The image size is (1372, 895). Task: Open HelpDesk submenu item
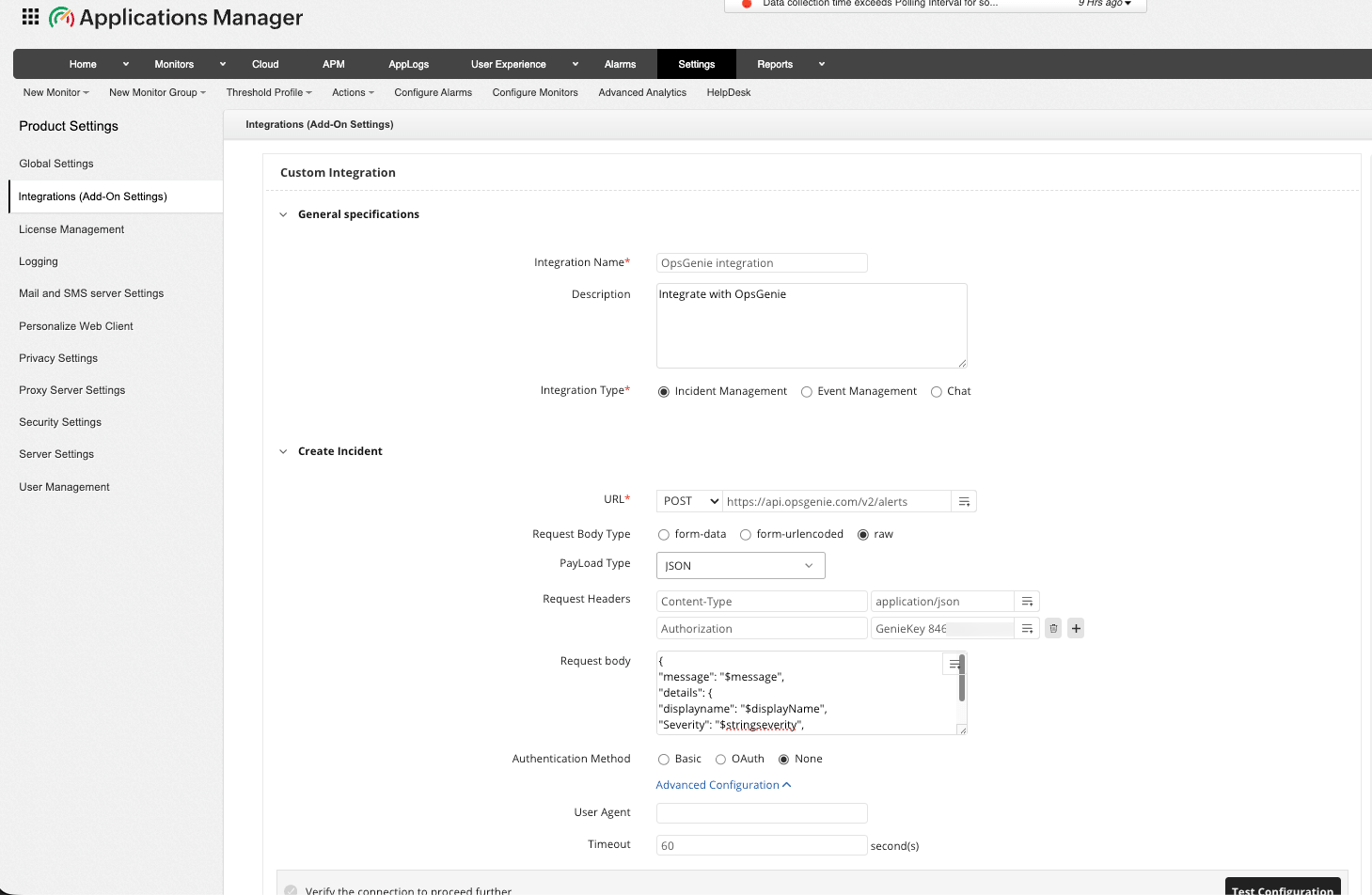tap(729, 92)
